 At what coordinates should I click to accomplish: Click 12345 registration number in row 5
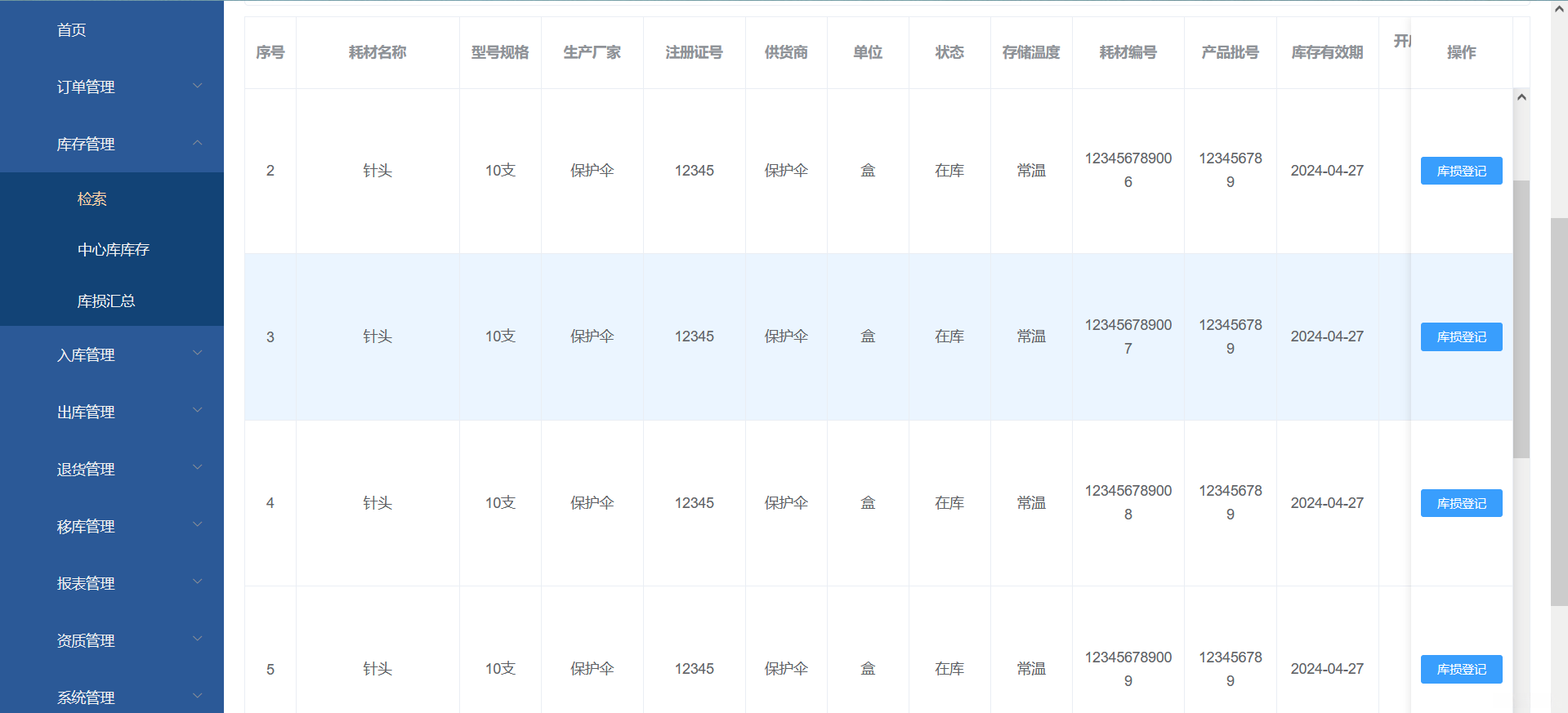pyautogui.click(x=695, y=669)
